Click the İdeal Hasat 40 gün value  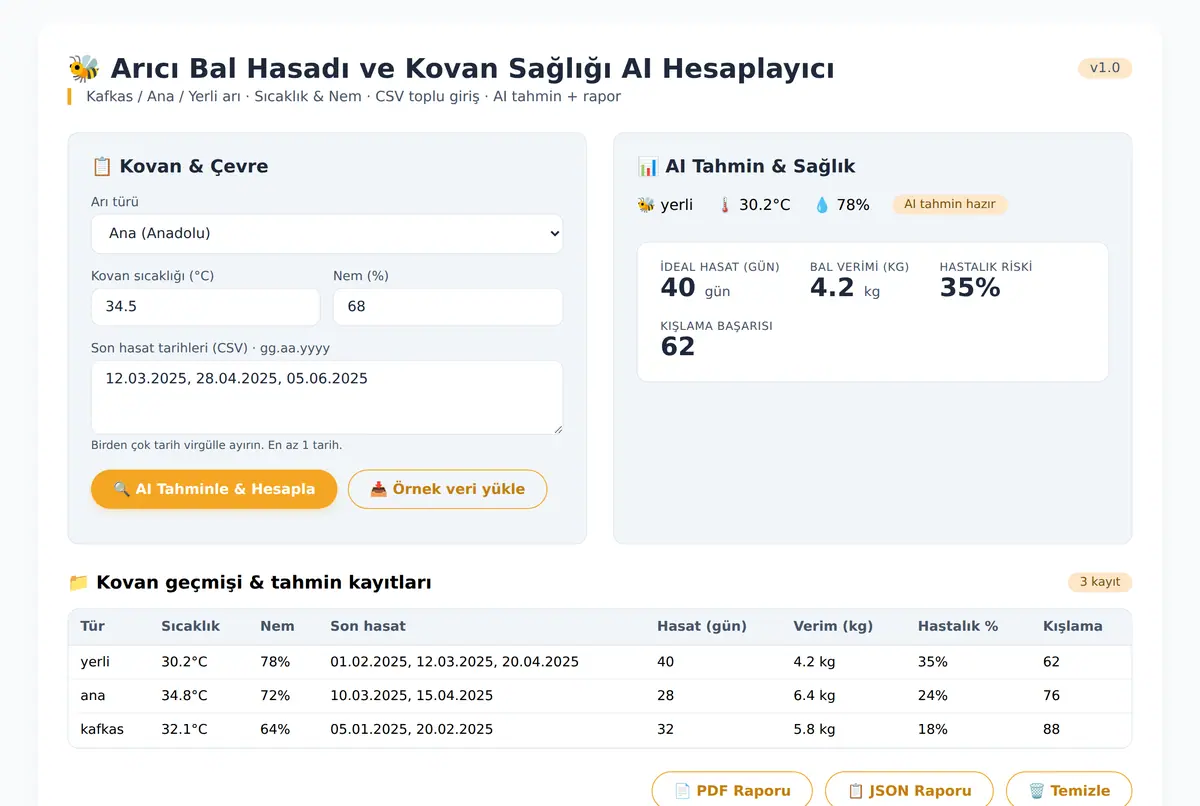696,288
